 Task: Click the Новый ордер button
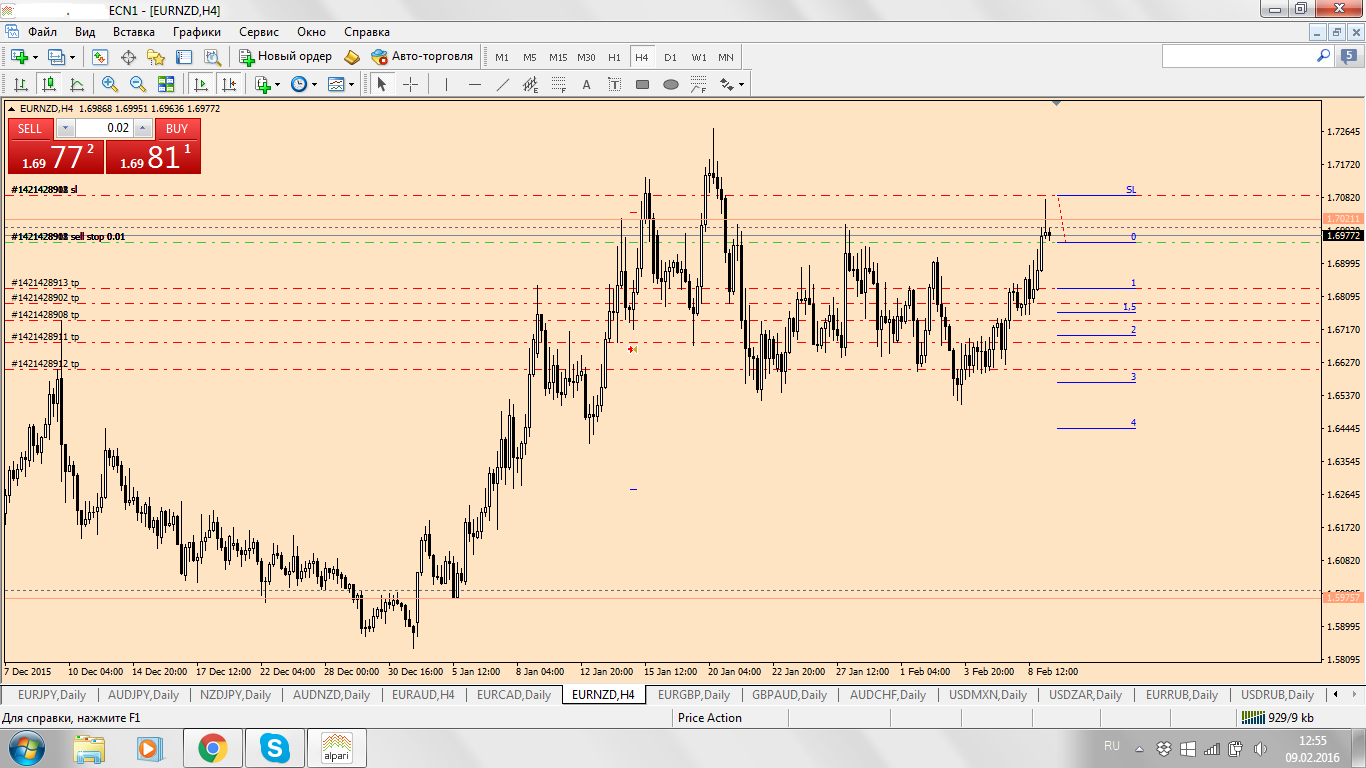[x=285, y=57]
